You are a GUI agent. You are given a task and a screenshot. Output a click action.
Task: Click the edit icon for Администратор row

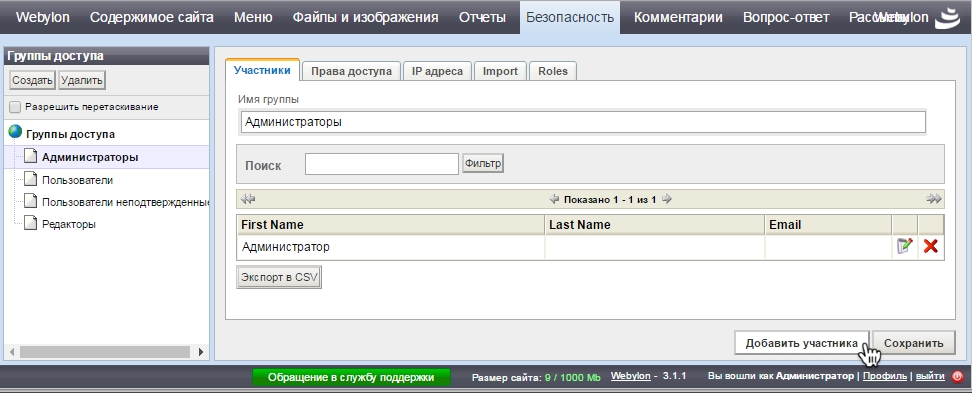pyautogui.click(x=904, y=246)
